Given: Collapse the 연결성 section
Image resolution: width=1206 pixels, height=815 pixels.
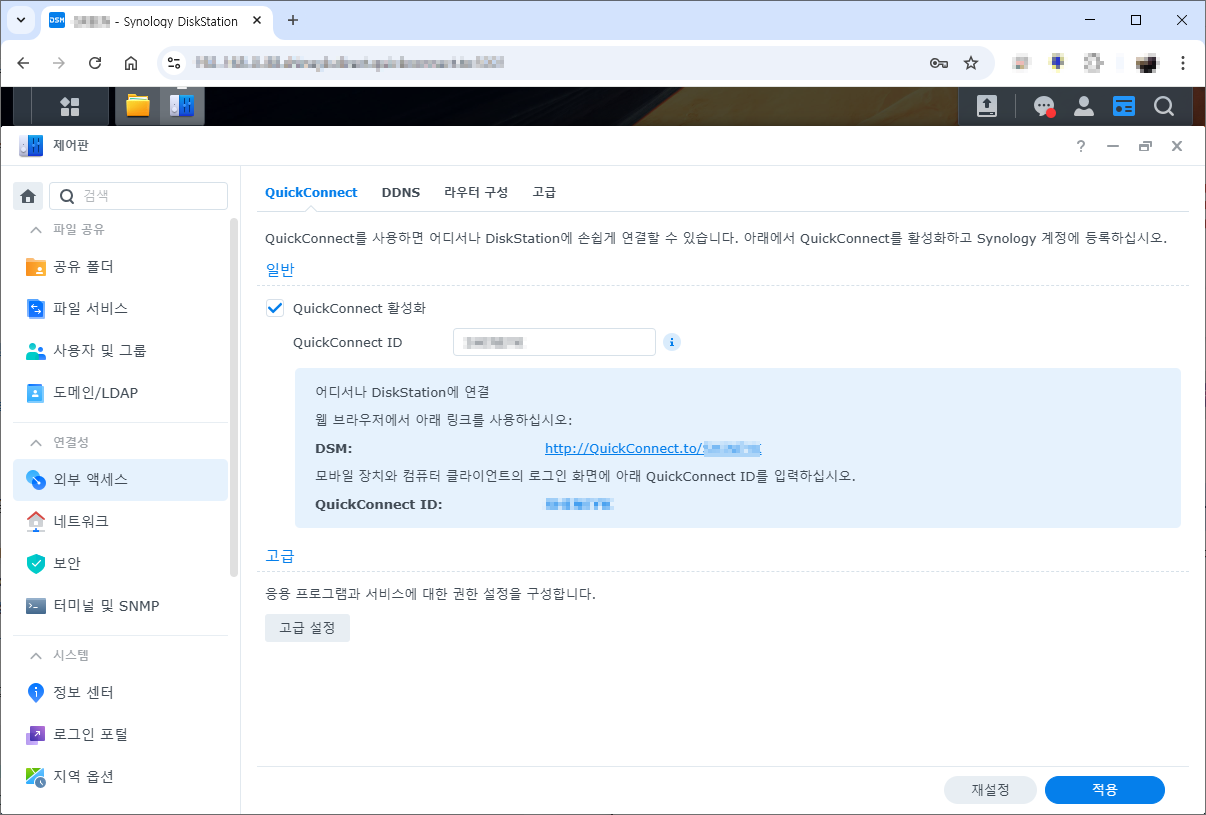Looking at the screenshot, I should point(36,442).
